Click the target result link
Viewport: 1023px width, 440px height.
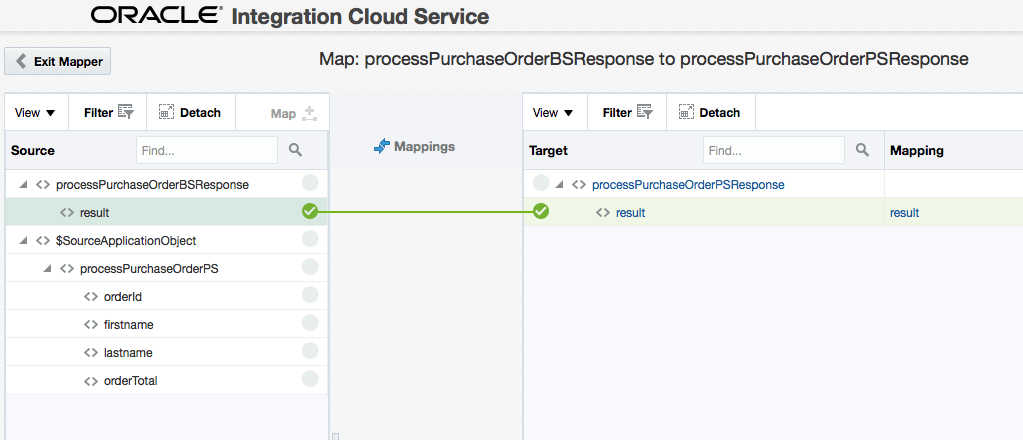coord(630,213)
